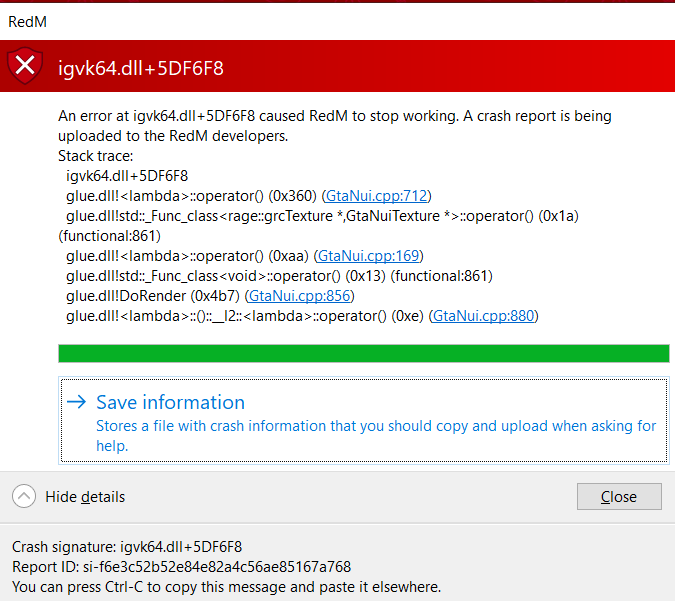
Task: Collapse details using the circular chevron icon
Action: [x=24, y=496]
